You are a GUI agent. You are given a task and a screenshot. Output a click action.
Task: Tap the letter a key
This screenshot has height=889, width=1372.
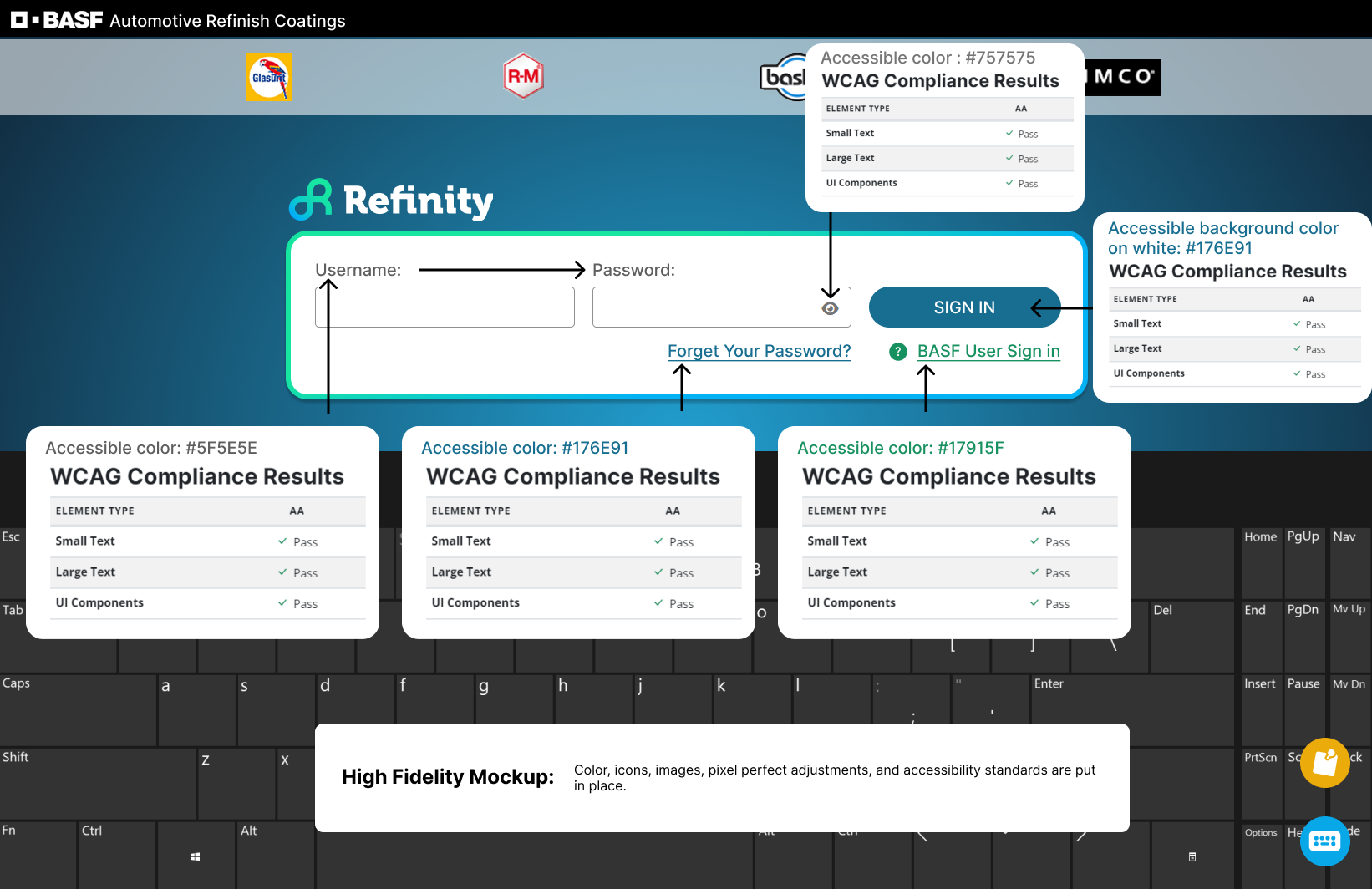click(196, 710)
